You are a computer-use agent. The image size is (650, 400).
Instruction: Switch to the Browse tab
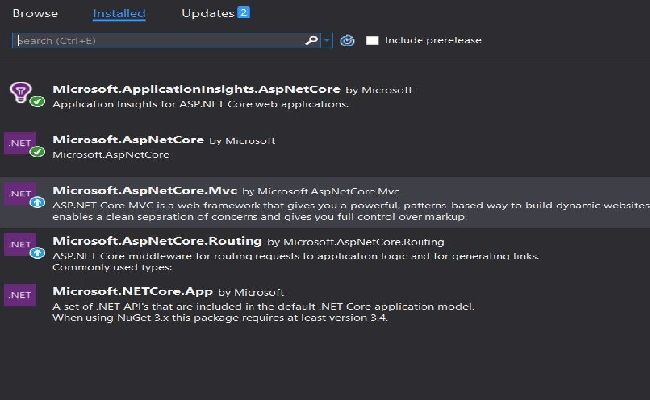pyautogui.click(x=35, y=13)
